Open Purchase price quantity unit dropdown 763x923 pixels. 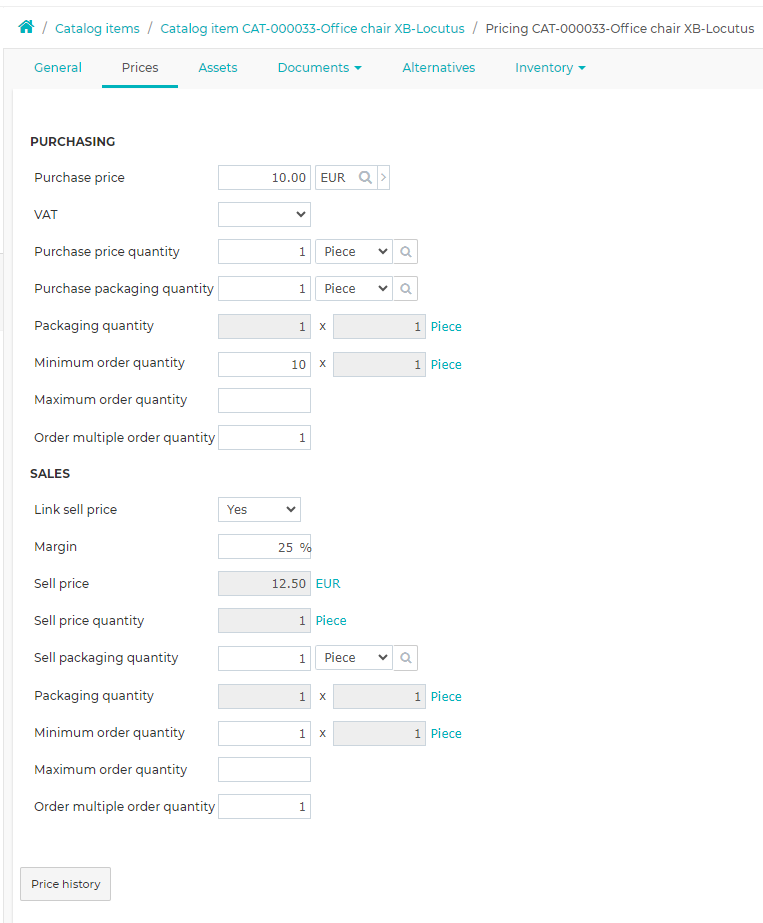click(x=354, y=252)
